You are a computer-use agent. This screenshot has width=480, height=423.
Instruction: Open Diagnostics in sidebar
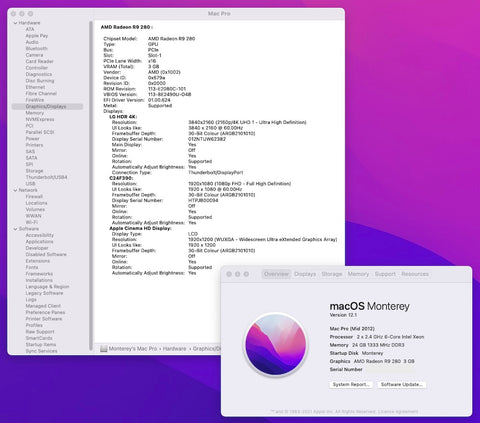(39, 74)
